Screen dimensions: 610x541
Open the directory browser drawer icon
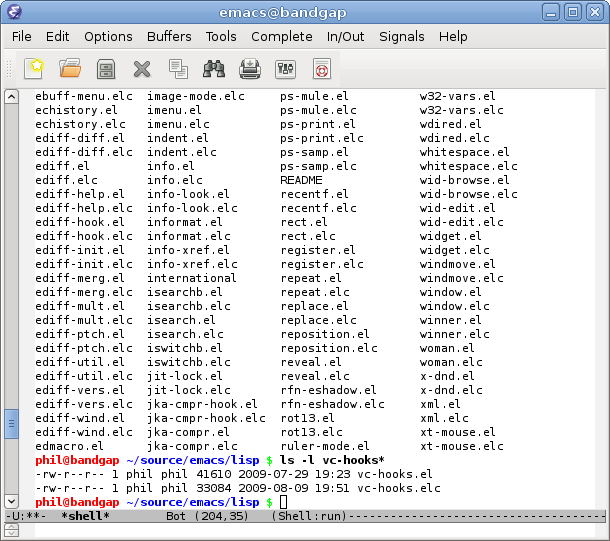tap(106, 69)
